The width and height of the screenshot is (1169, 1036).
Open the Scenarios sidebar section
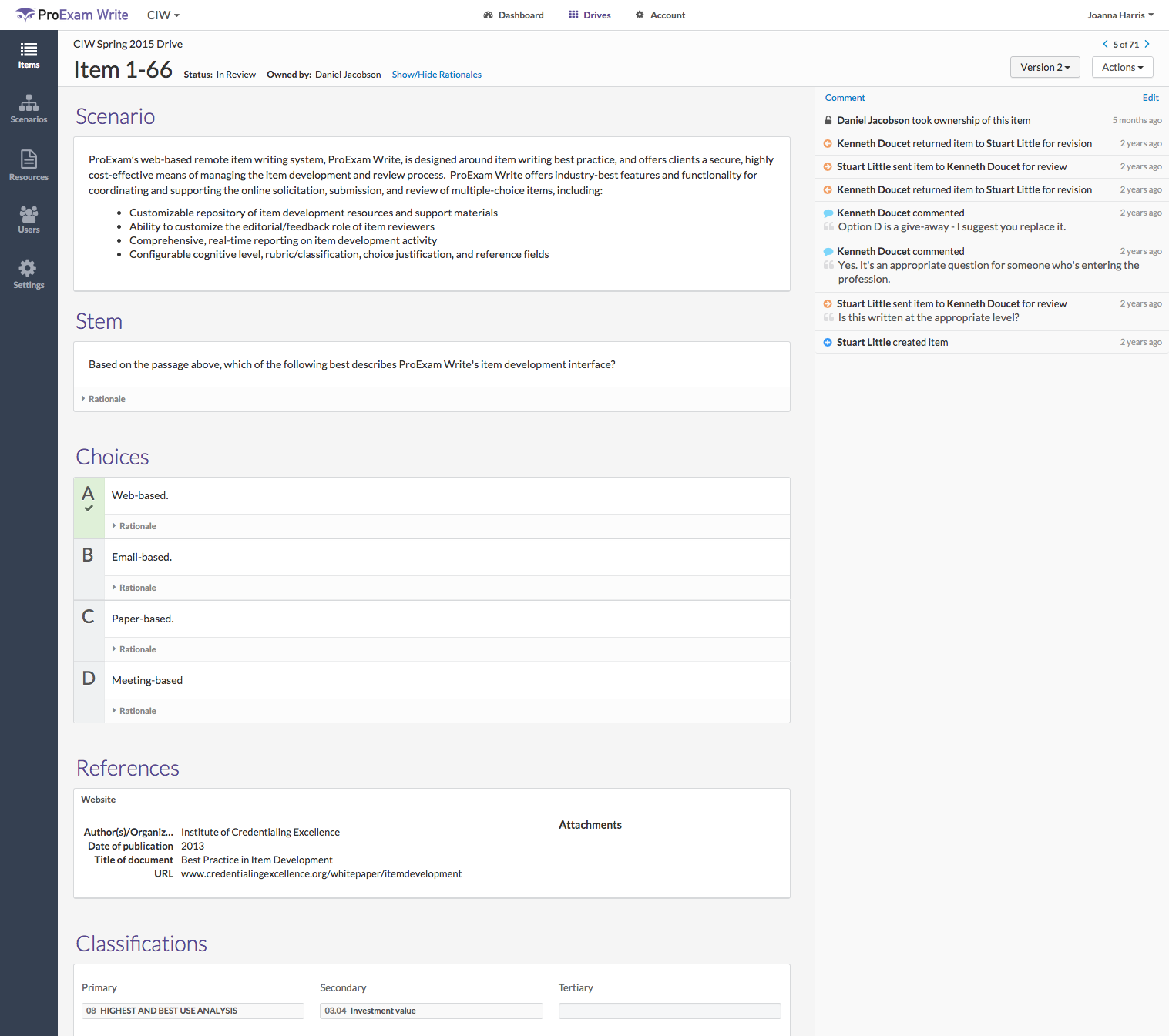point(29,109)
